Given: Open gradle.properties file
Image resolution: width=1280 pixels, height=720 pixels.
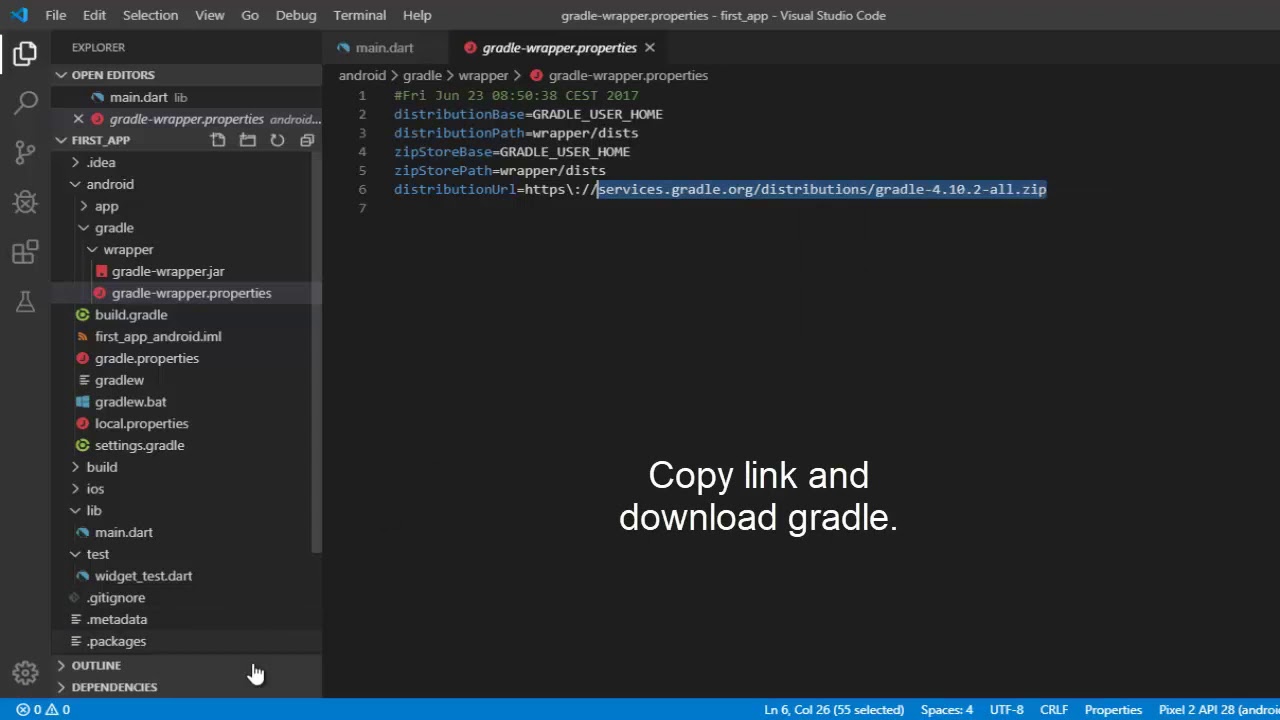Looking at the screenshot, I should (x=146, y=358).
